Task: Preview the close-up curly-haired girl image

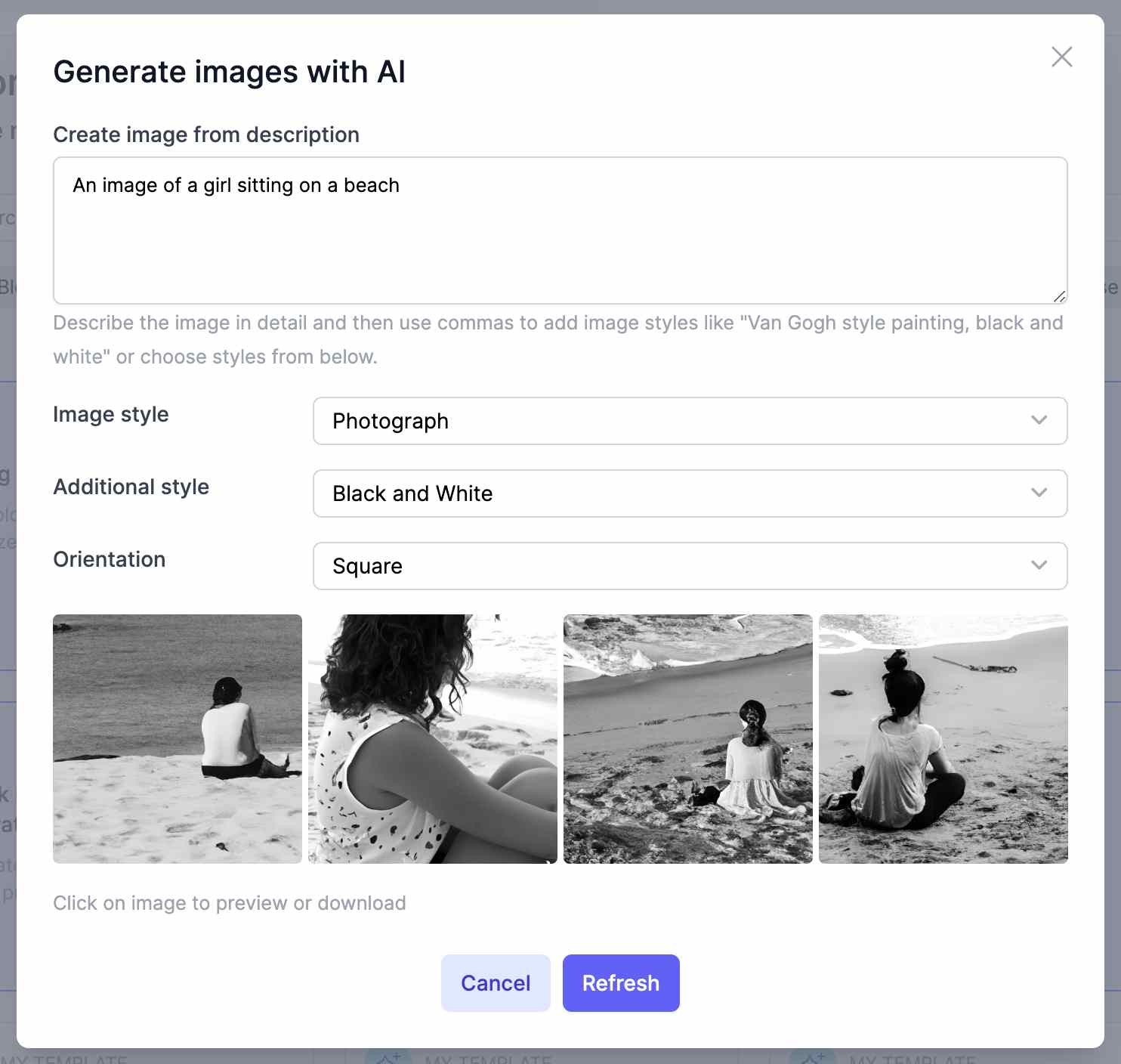Action: [x=433, y=738]
